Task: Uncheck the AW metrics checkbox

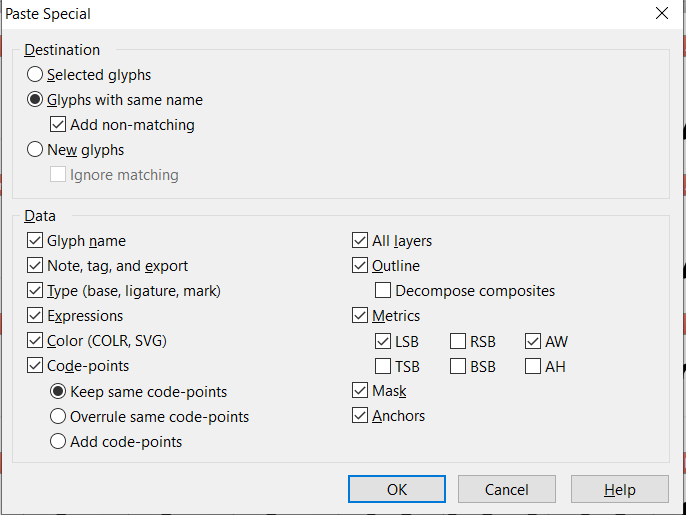Action: pos(533,342)
